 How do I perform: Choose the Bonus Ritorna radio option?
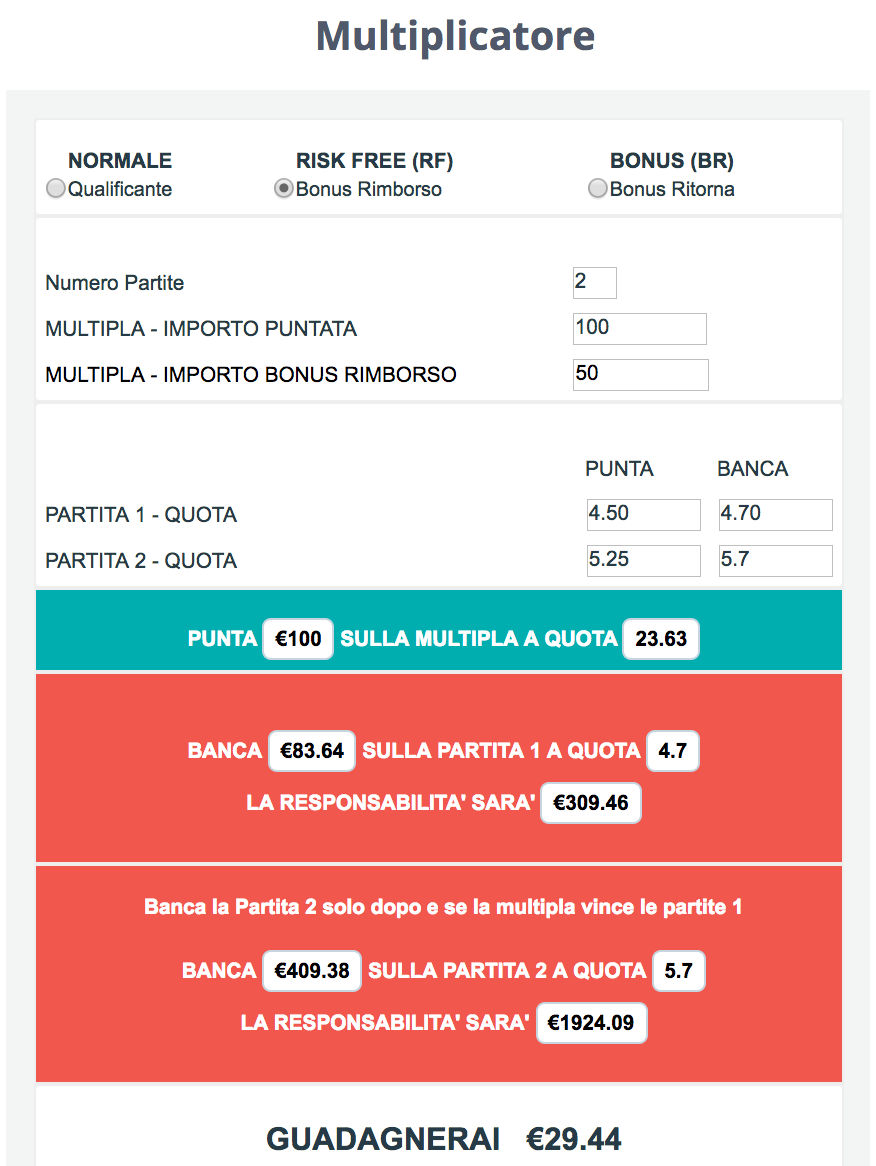click(x=598, y=189)
